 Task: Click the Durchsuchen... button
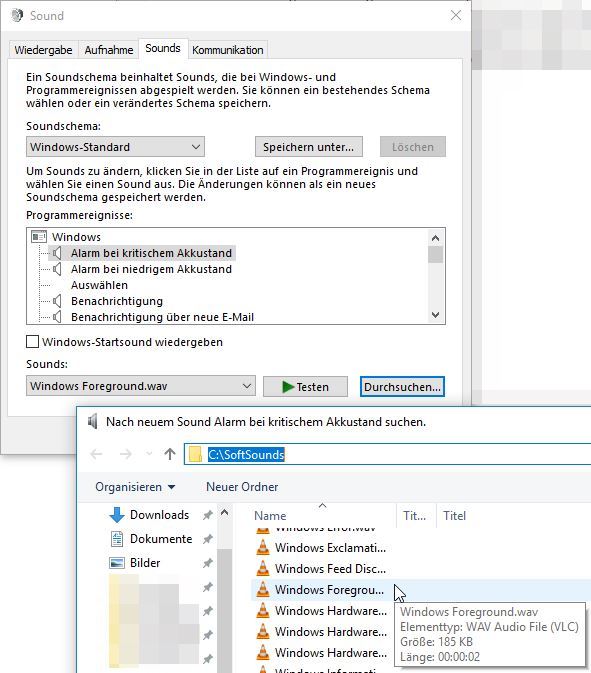click(402, 386)
